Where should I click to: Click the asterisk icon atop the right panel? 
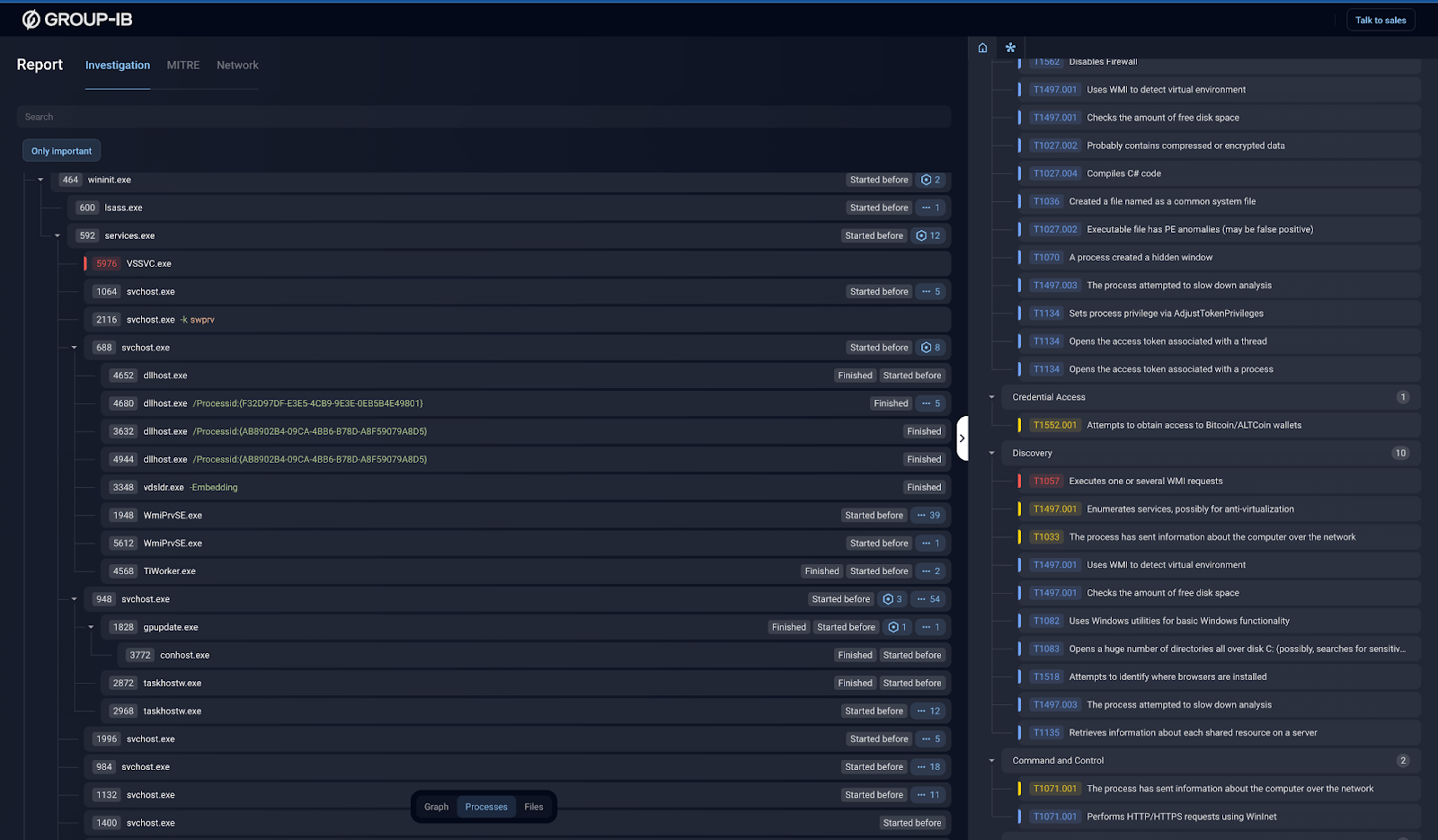(1009, 48)
